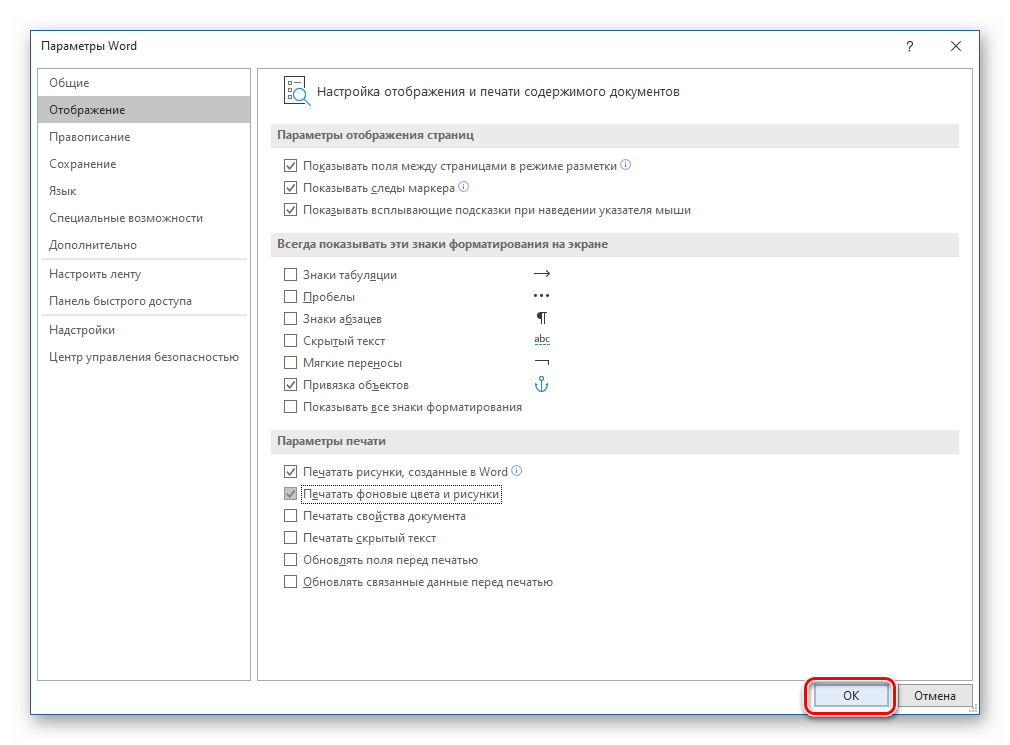Image resolution: width=1010 pixels, height=745 pixels.
Task: Click the soft hyphen symbol icon
Action: pyautogui.click(x=542, y=363)
